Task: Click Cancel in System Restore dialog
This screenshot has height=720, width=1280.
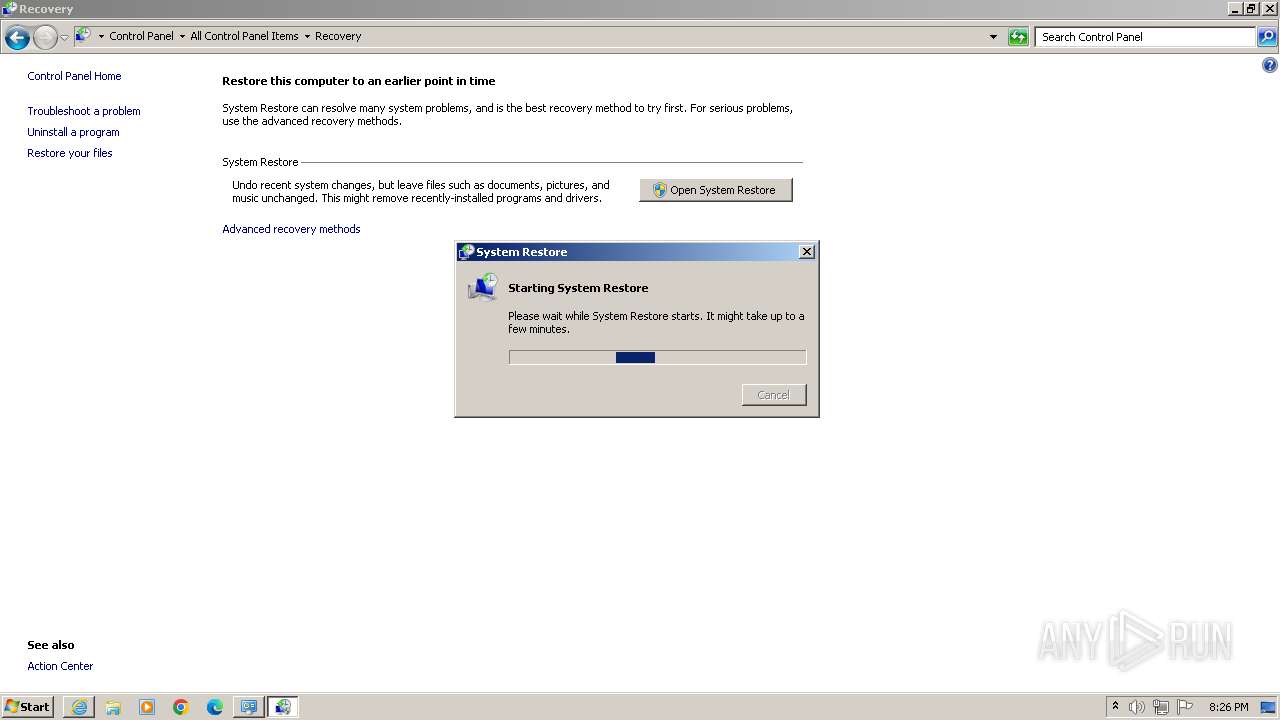Action: pos(774,395)
